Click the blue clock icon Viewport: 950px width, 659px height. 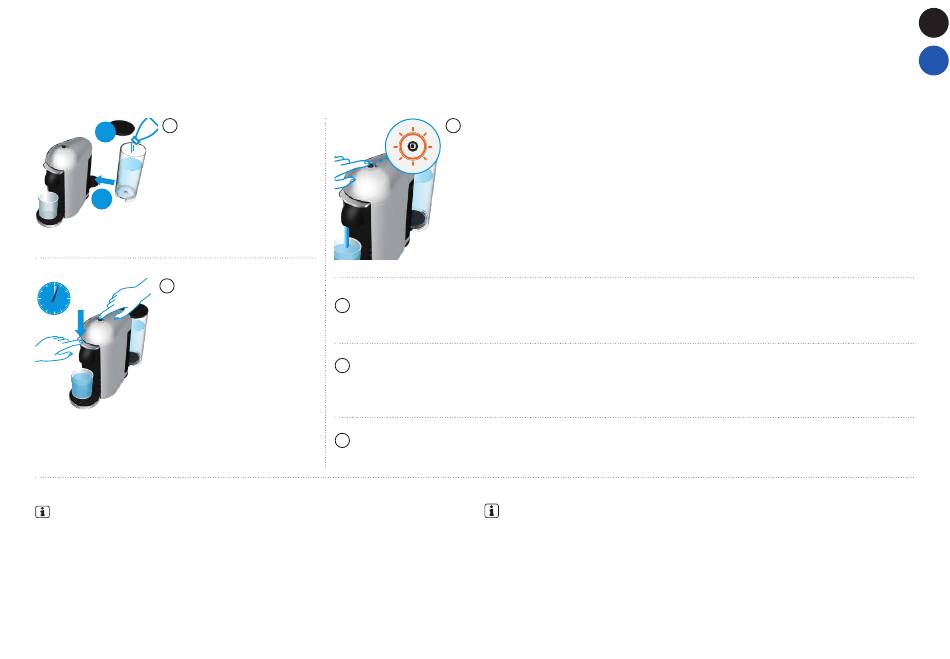54,298
